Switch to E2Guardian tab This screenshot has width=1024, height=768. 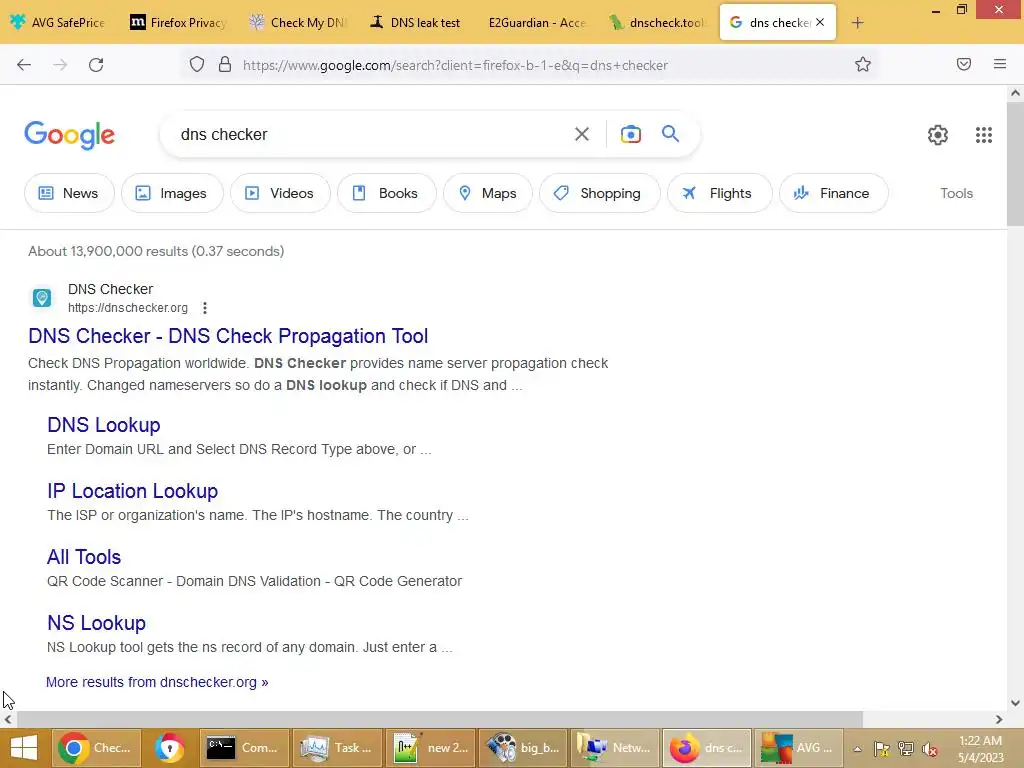point(537,23)
